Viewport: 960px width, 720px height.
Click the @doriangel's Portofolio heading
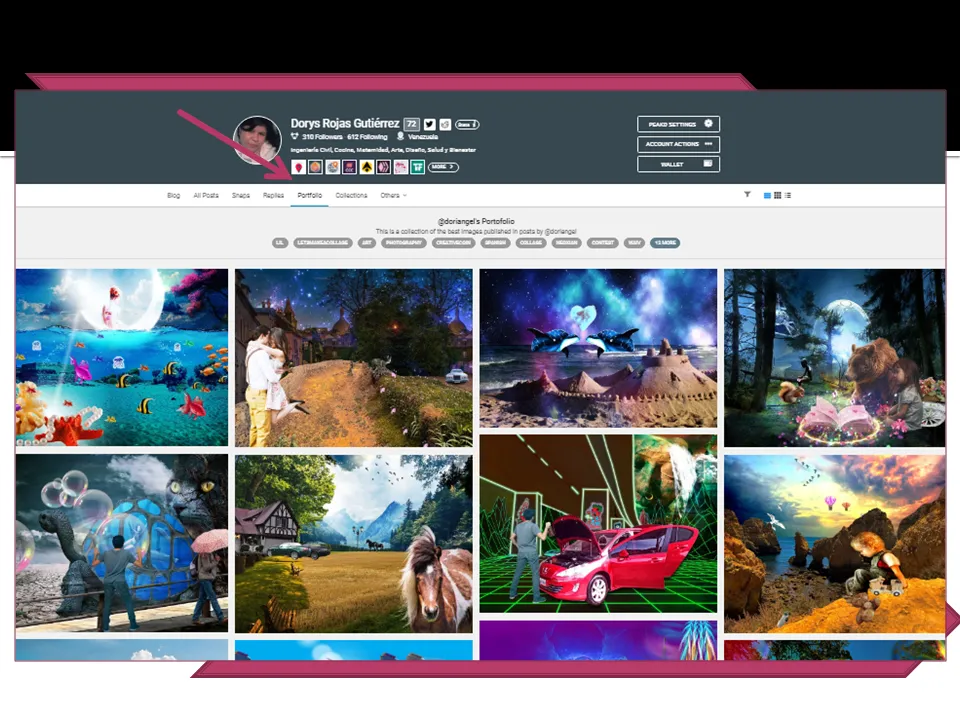tap(476, 221)
